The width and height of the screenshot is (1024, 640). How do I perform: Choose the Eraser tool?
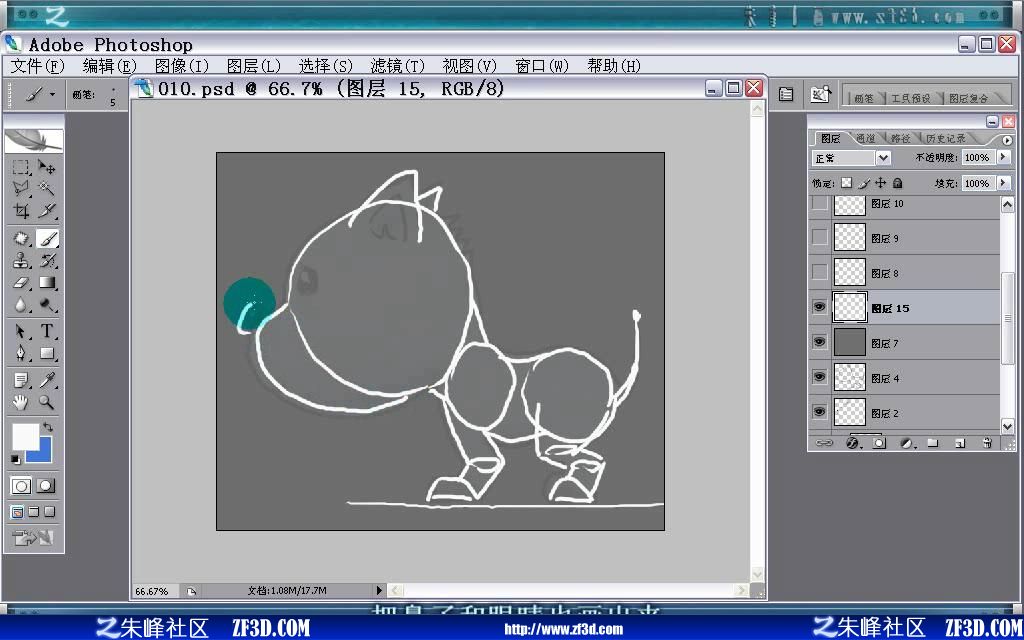[21, 283]
